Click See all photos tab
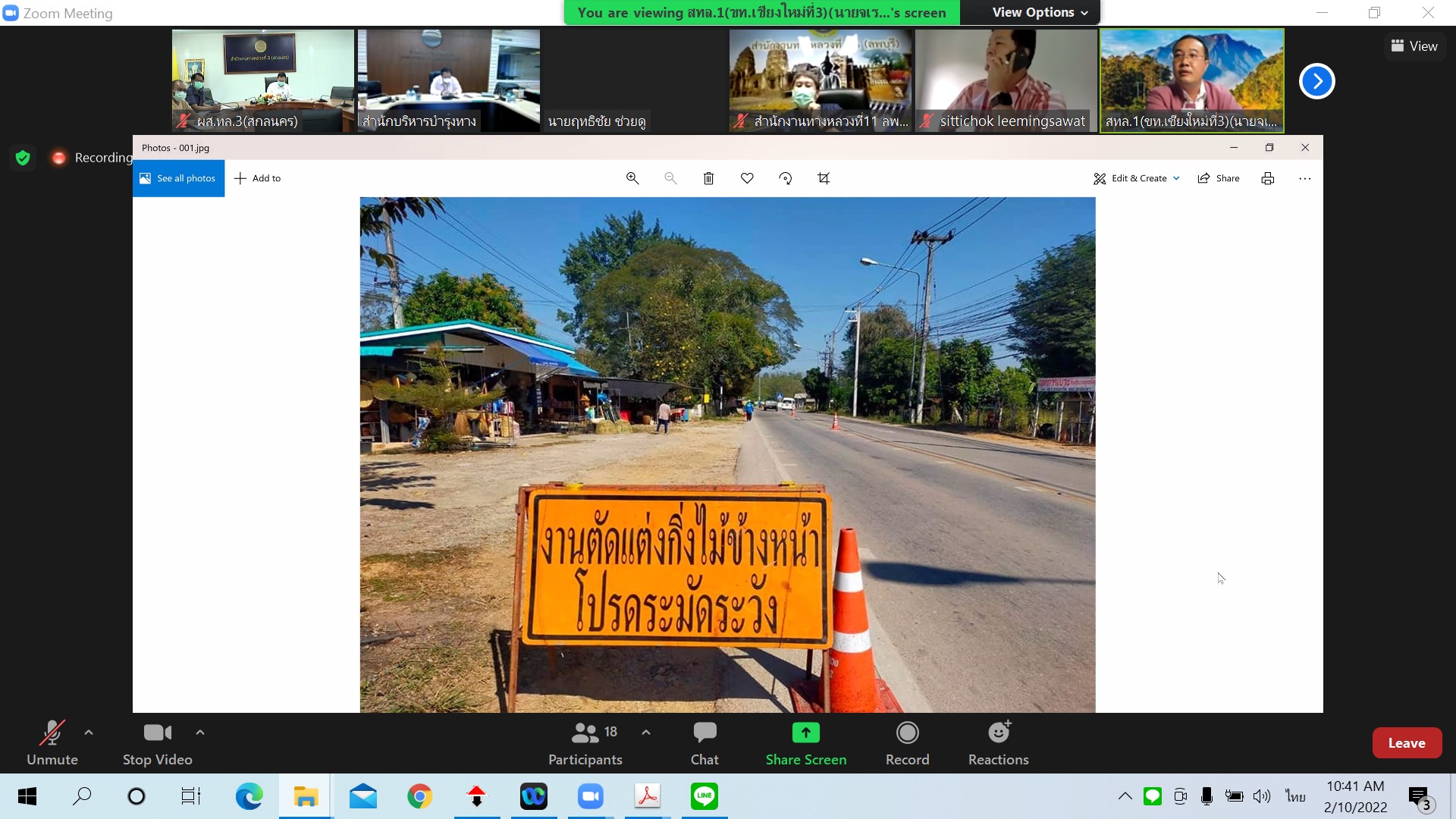 tap(178, 178)
